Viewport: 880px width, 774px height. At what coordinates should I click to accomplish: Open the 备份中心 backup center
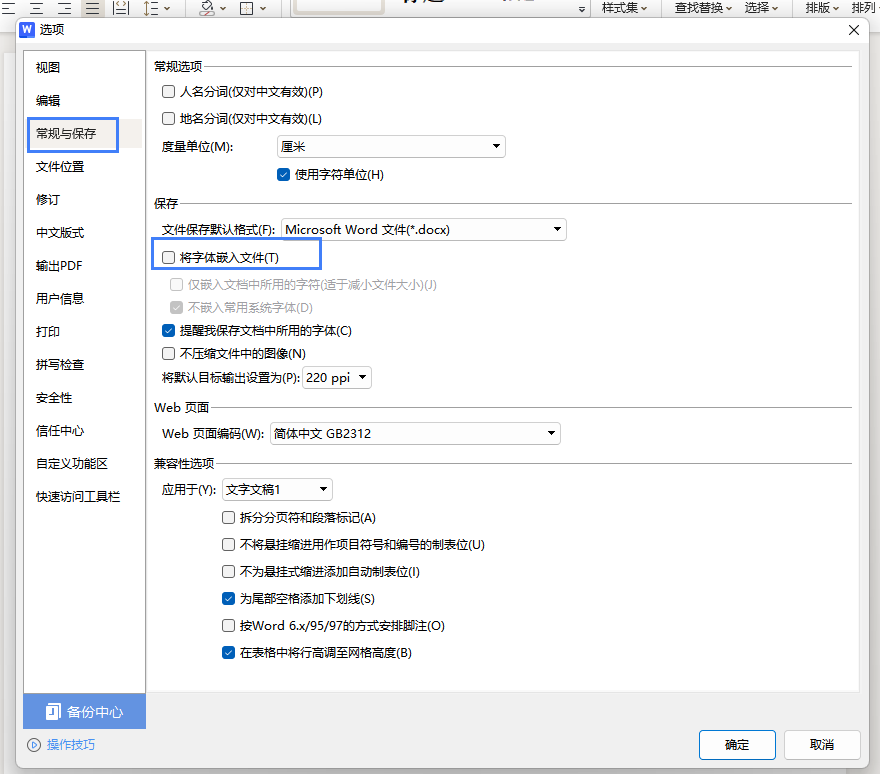85,712
